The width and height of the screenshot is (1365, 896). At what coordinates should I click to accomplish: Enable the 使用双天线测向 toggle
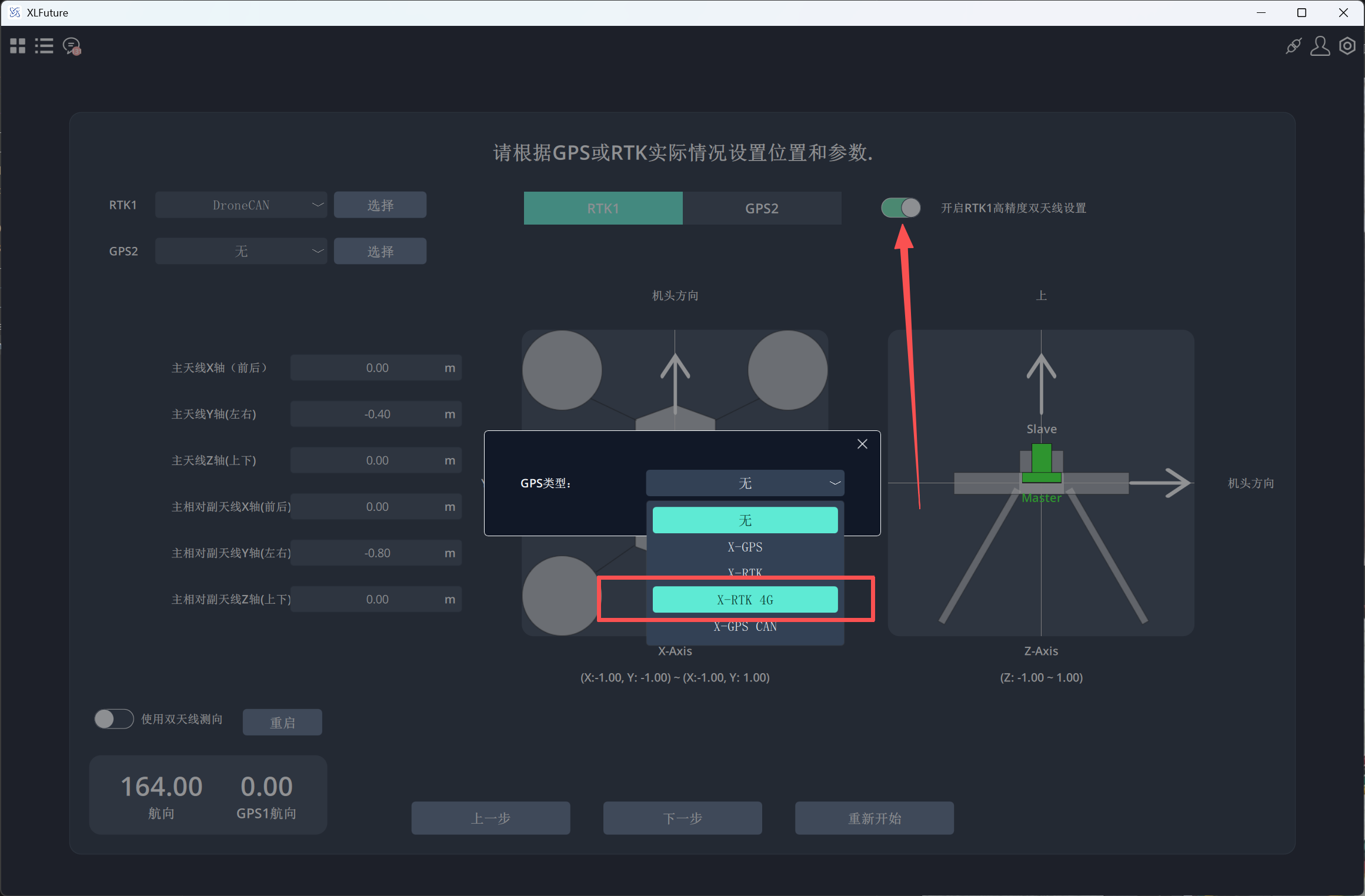pos(114,719)
